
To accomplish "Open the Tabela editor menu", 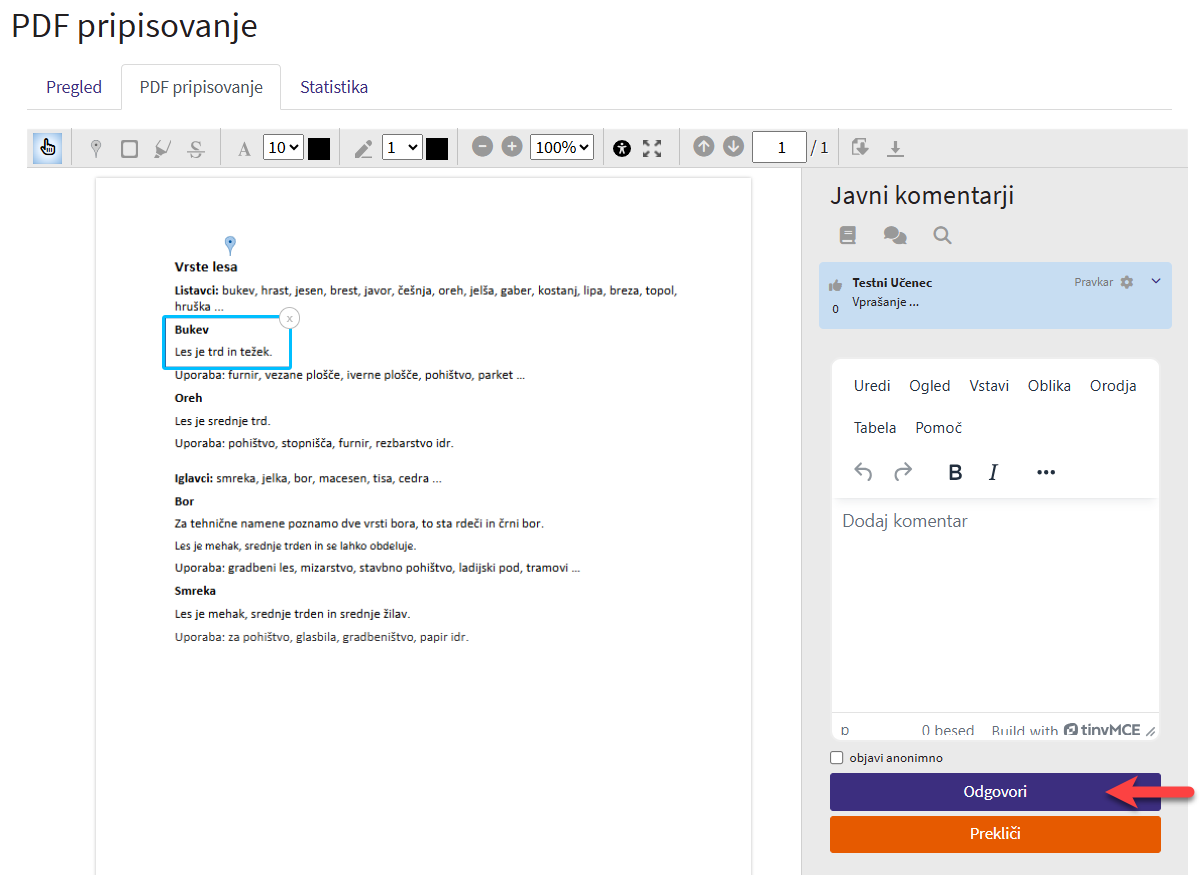I will click(x=875, y=428).
